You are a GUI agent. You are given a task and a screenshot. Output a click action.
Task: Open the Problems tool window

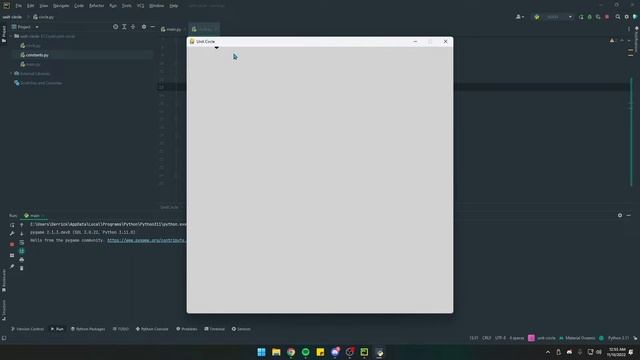click(x=187, y=329)
